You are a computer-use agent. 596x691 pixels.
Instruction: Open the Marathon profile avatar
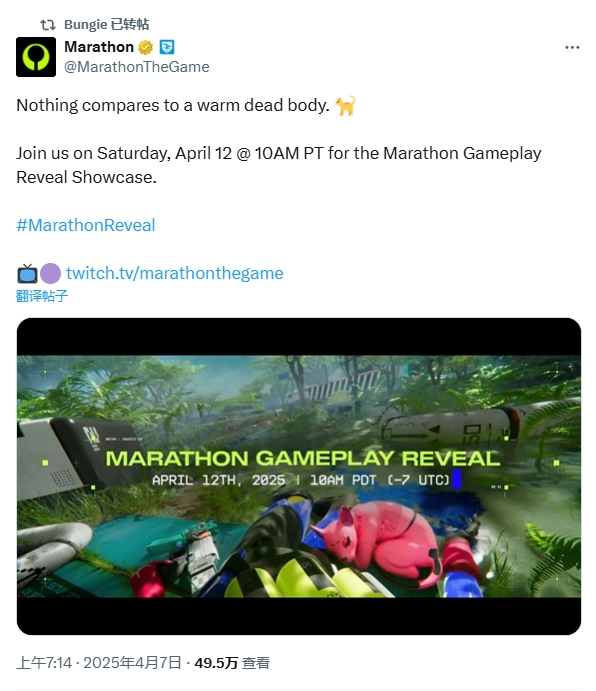coord(36,57)
